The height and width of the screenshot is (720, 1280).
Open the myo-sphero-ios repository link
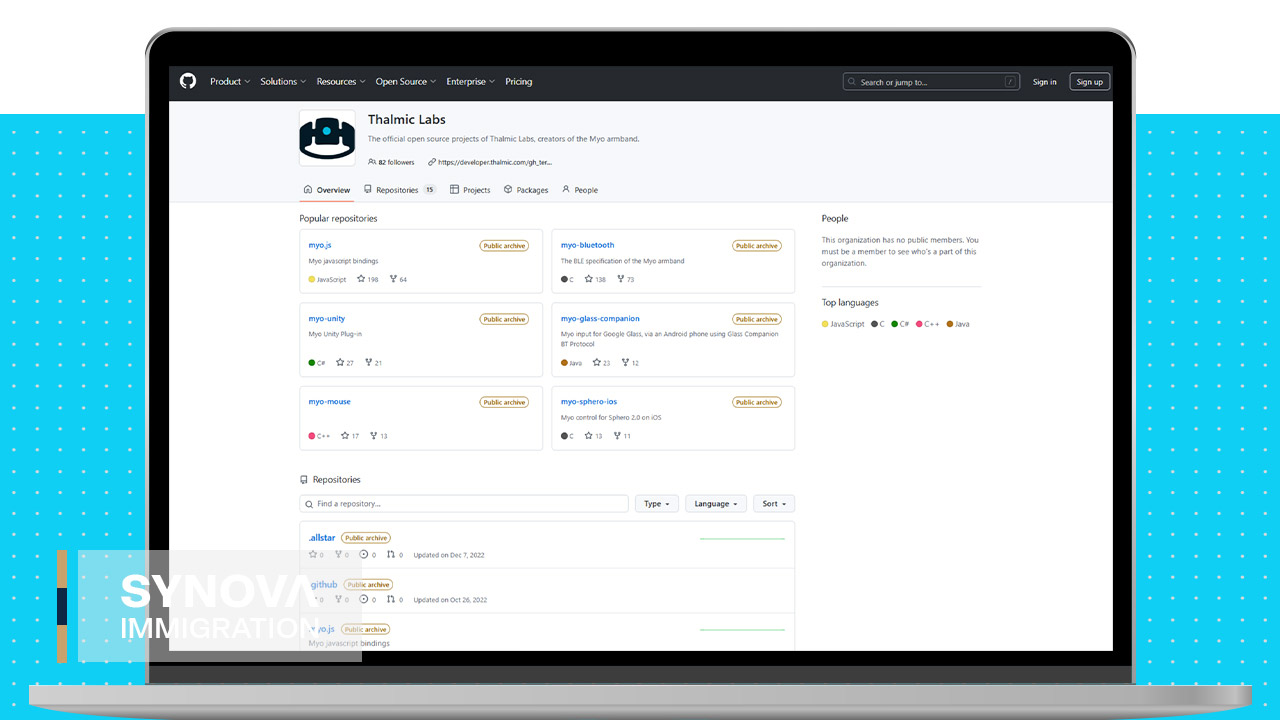pos(589,402)
